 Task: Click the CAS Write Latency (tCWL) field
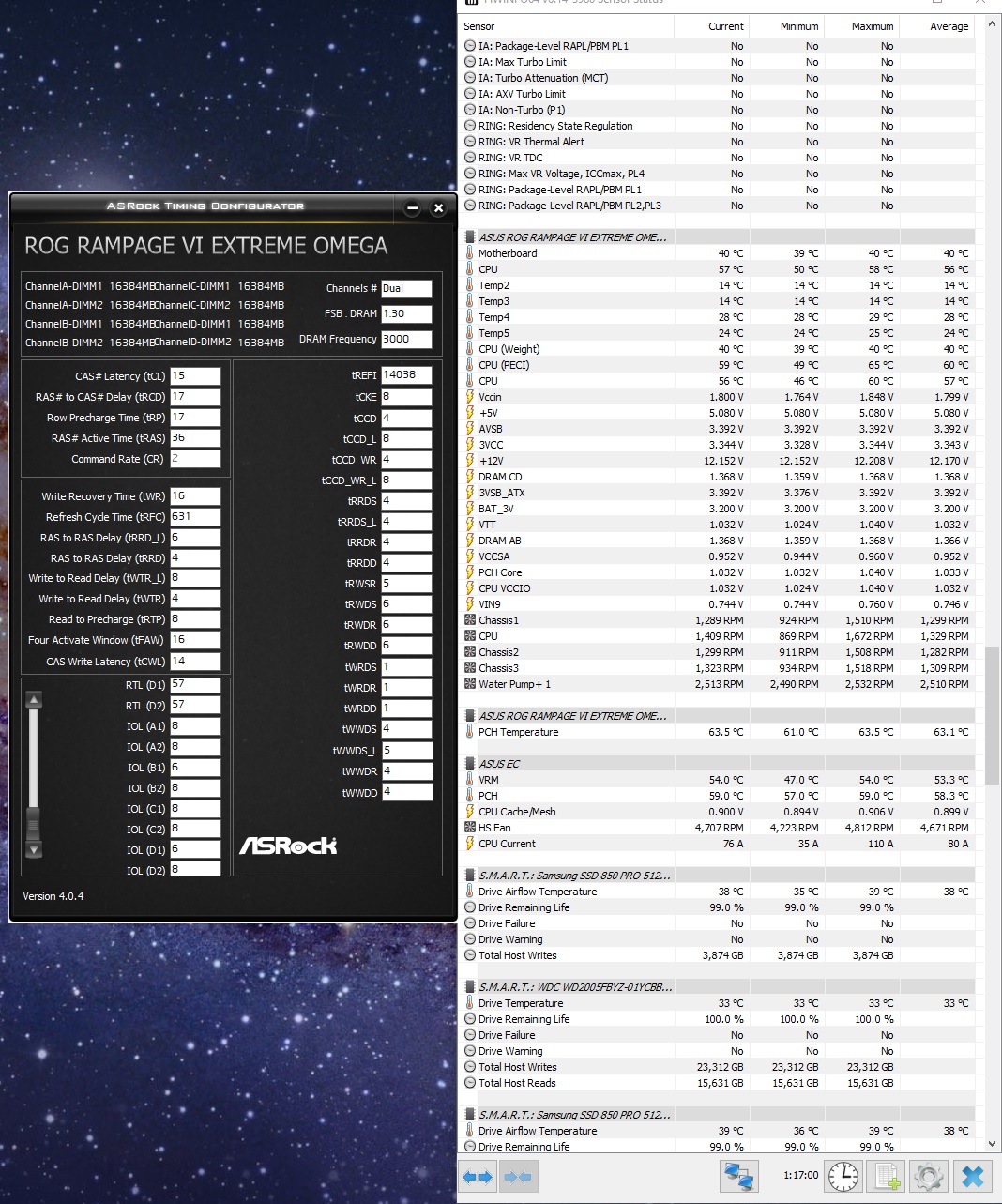click(x=195, y=661)
